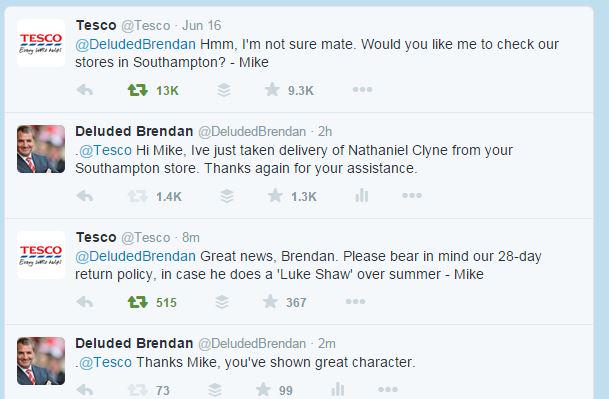The image size is (609, 399).
Task: Reply to Tesco's Jun 16 tweet
Action: pyautogui.click(x=85, y=90)
